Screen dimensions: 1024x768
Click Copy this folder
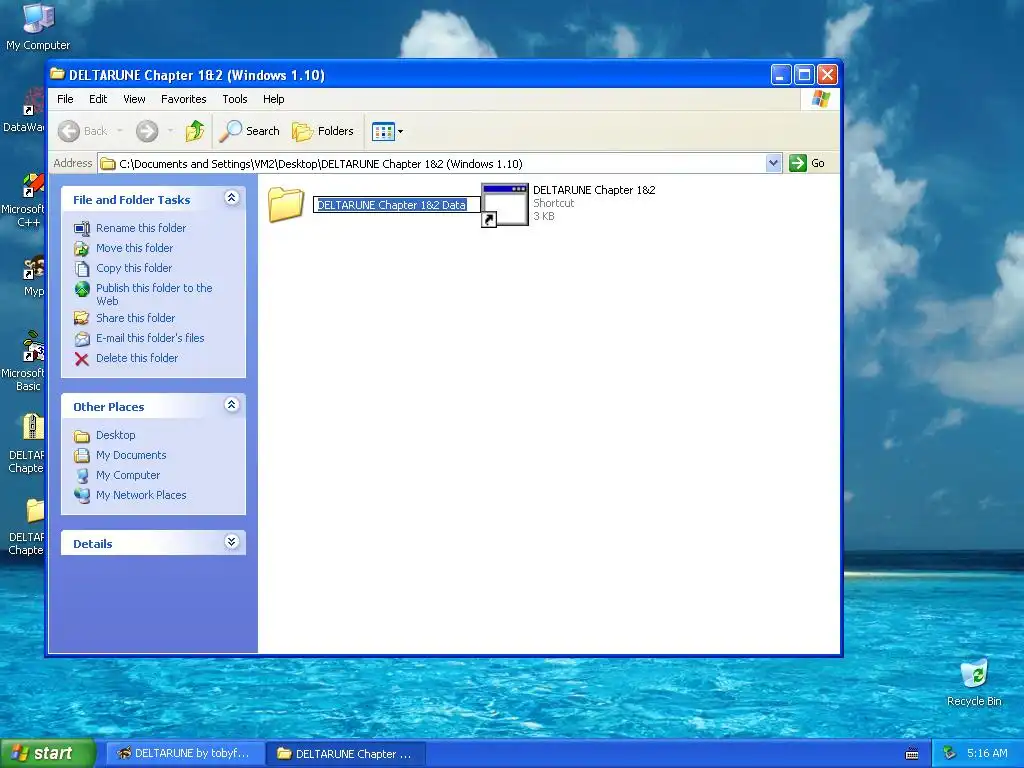click(x=134, y=268)
